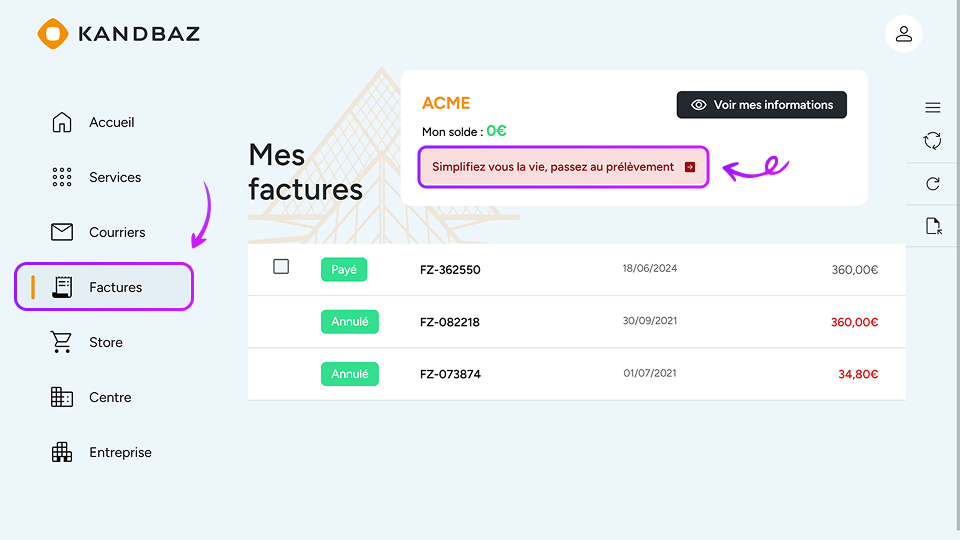The width and height of the screenshot is (960, 540).
Task: Click the Voir mes informations button
Action: click(762, 105)
